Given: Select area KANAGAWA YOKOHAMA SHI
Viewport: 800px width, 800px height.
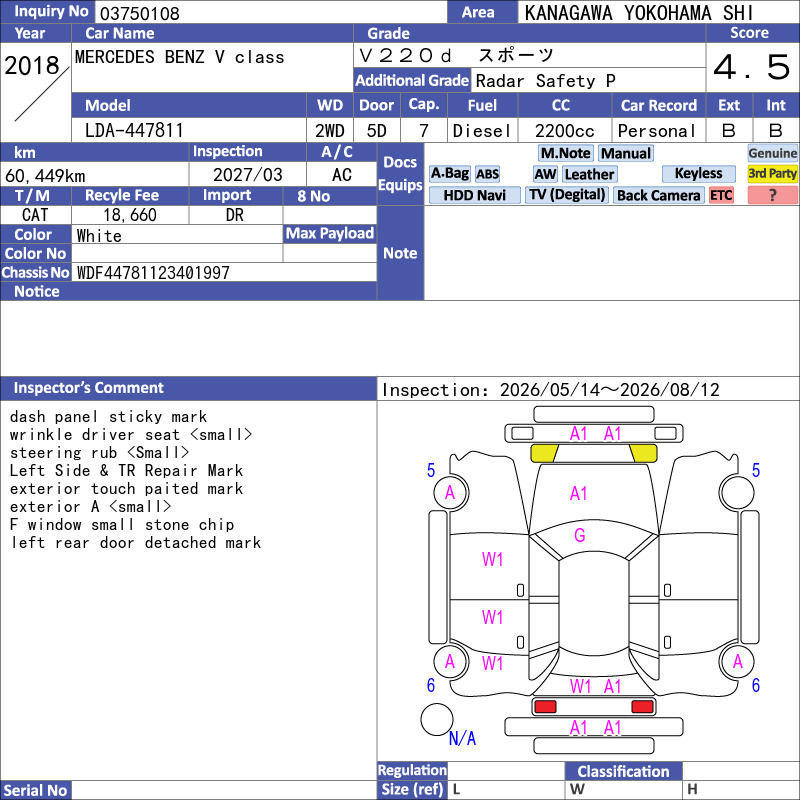Looking at the screenshot, I should [x=639, y=13].
